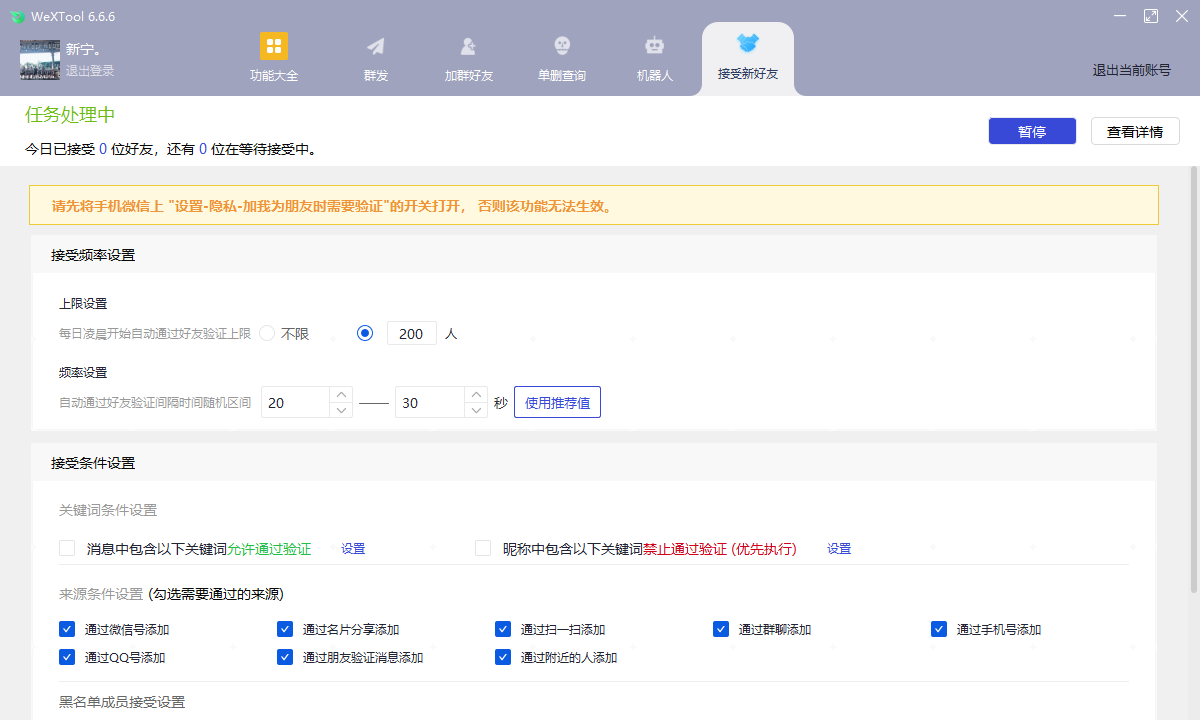Click the WeXTool logo in title bar
This screenshot has width=1200, height=720.
pyautogui.click(x=18, y=16)
